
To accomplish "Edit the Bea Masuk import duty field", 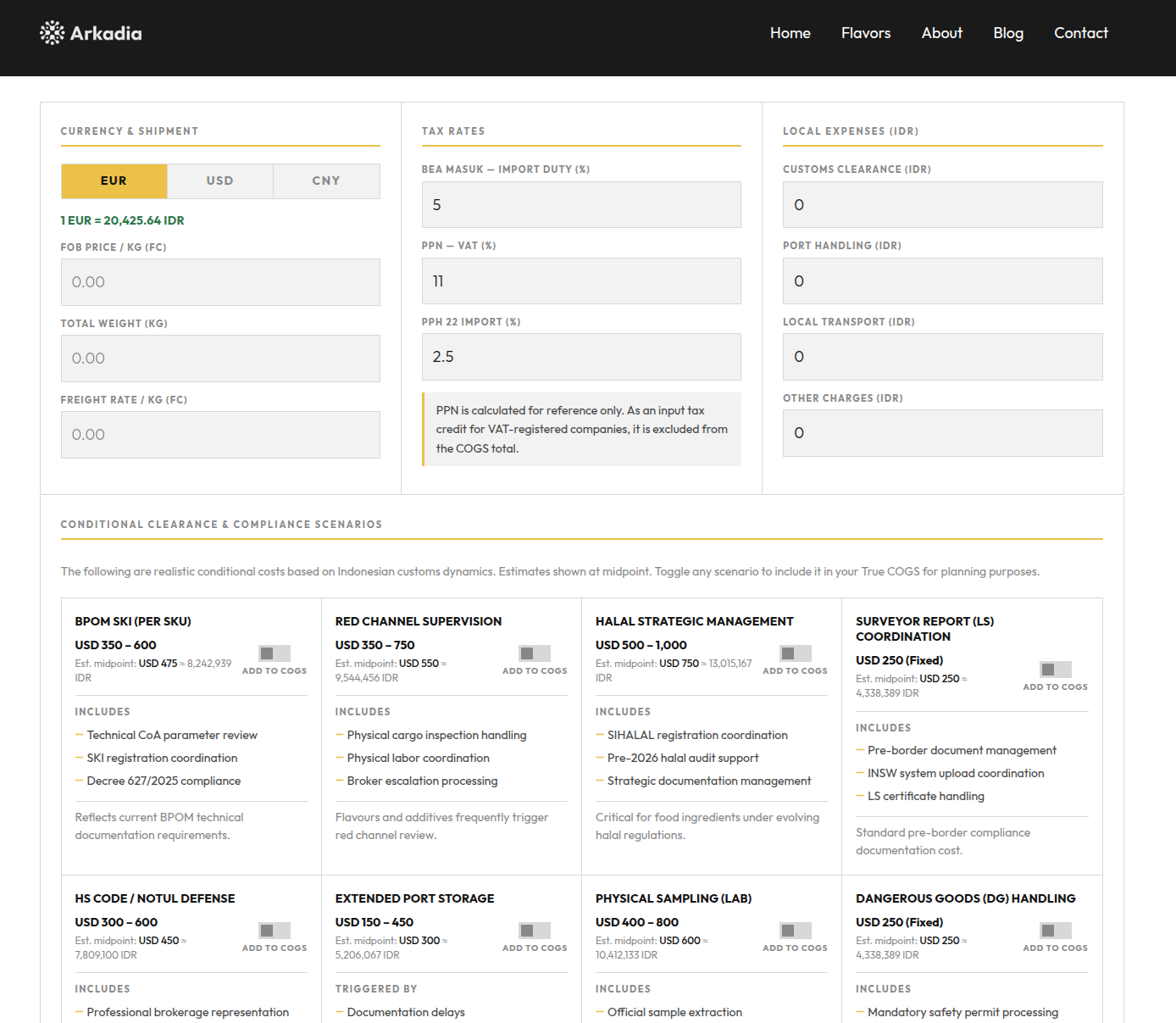I will click(x=581, y=204).
